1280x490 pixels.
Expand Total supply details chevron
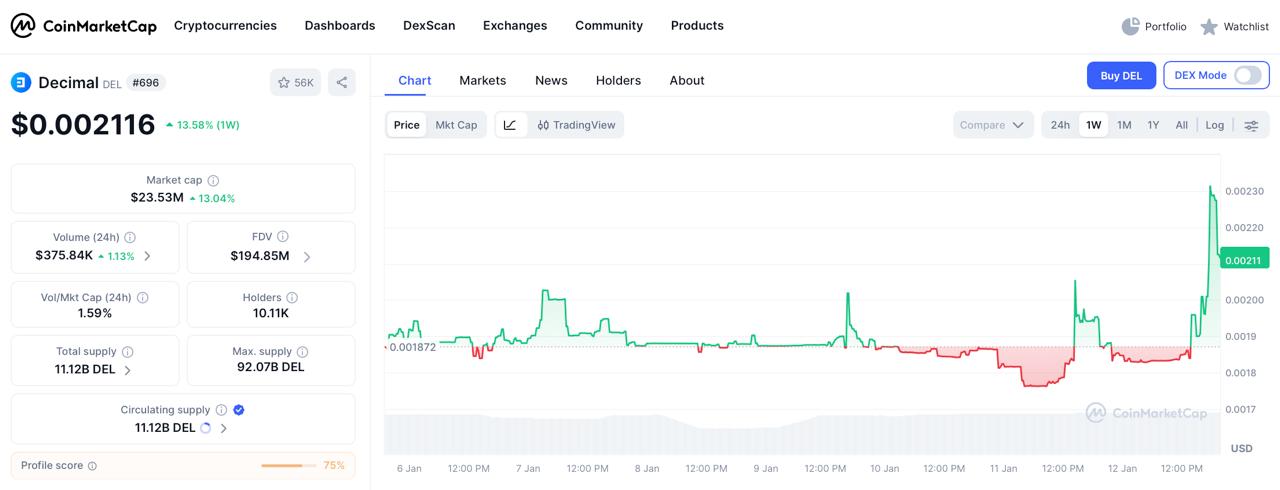point(127,370)
